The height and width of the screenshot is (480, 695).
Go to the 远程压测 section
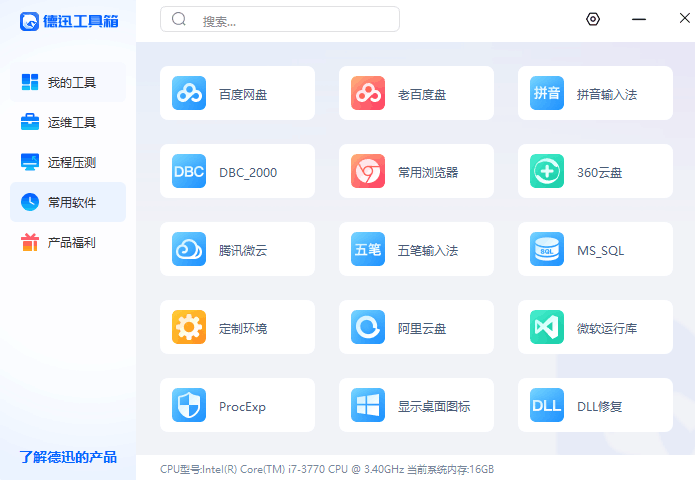tap(68, 162)
